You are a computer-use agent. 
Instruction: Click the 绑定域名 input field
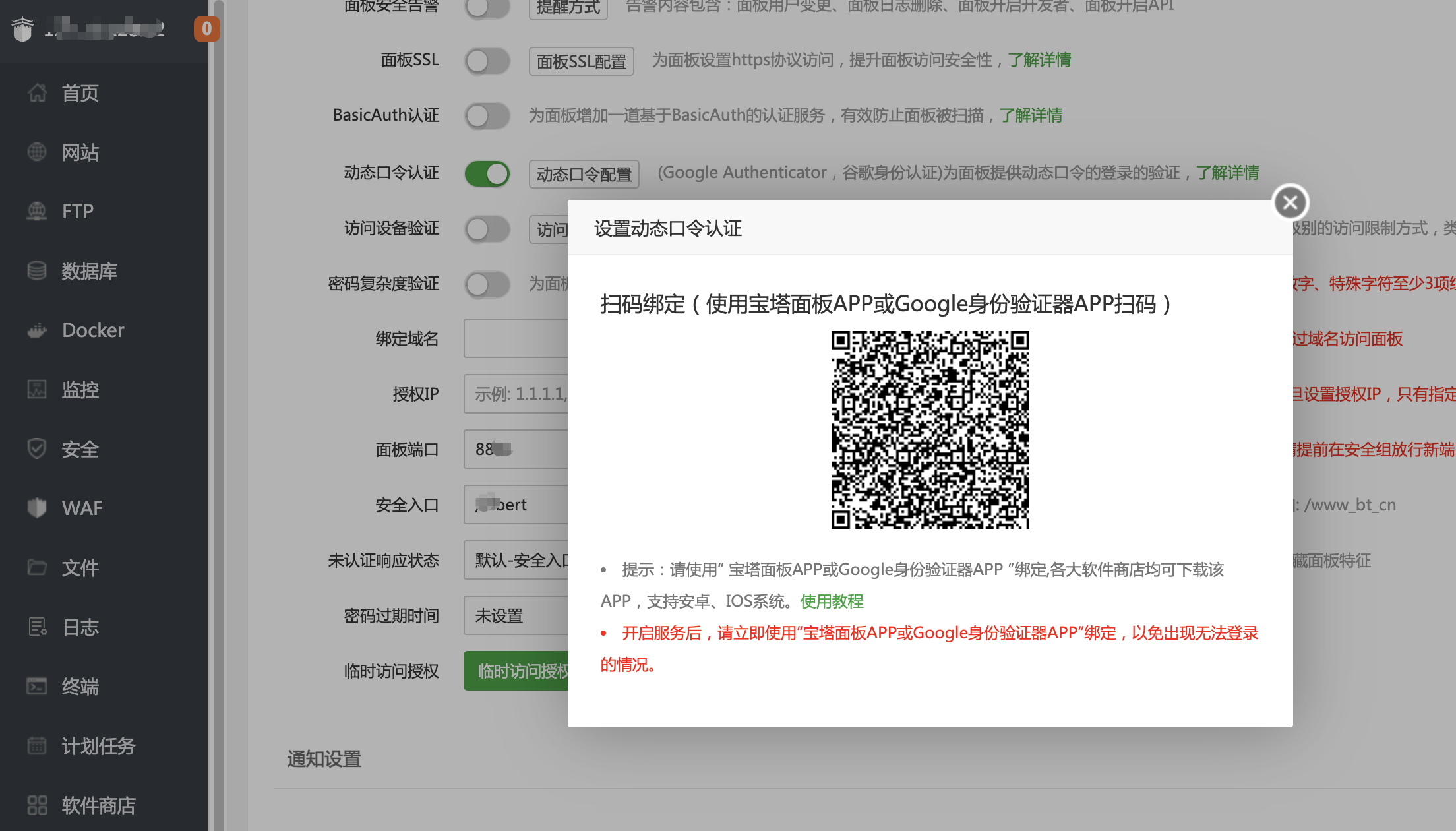coord(516,338)
